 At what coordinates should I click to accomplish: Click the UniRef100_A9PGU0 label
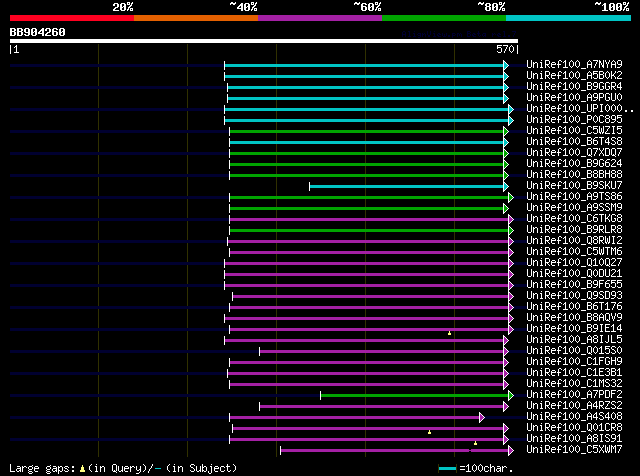pos(574,98)
